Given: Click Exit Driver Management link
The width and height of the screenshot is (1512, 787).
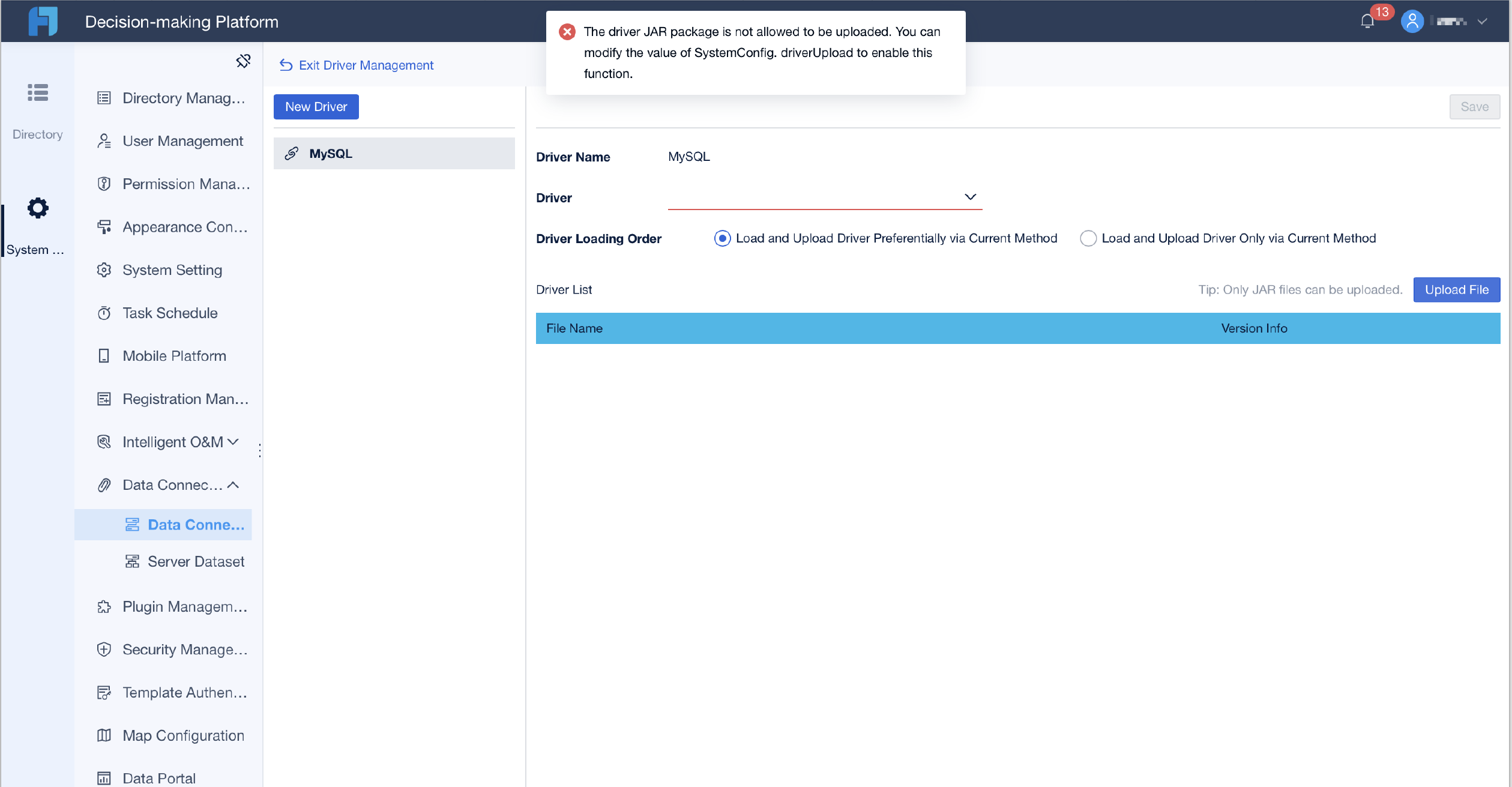Looking at the screenshot, I should pyautogui.click(x=355, y=65).
